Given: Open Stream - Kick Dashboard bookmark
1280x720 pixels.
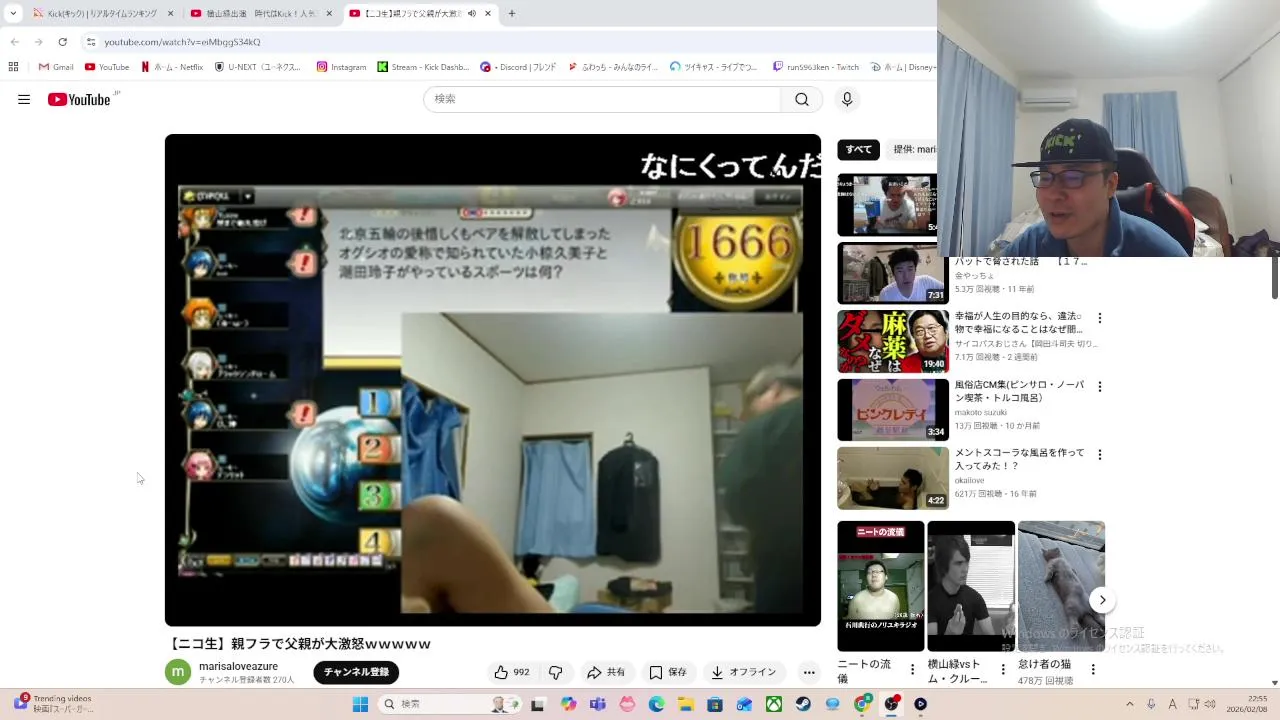Looking at the screenshot, I should (x=423, y=67).
